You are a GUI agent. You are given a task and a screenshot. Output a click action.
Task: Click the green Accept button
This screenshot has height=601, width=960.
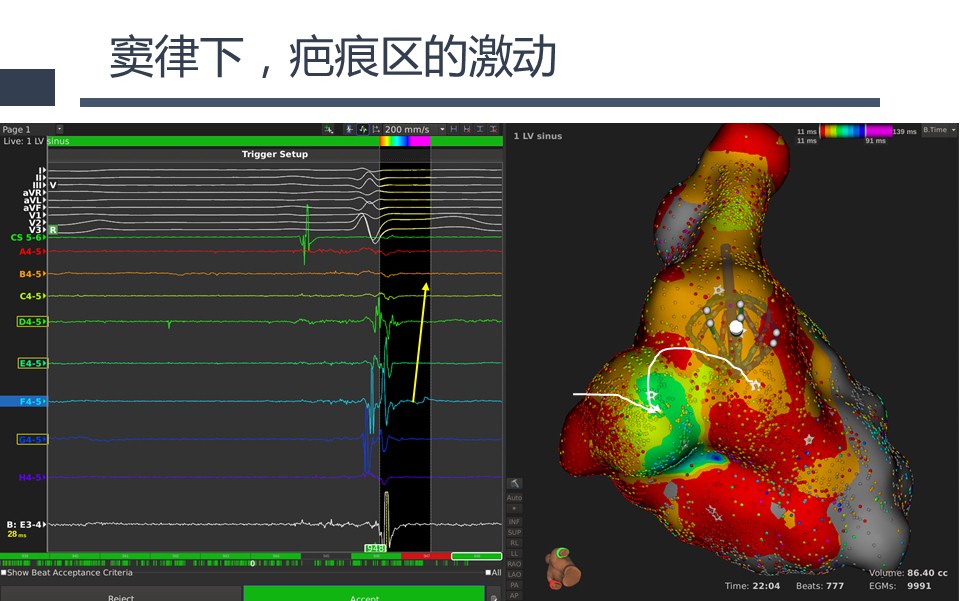coord(364,594)
